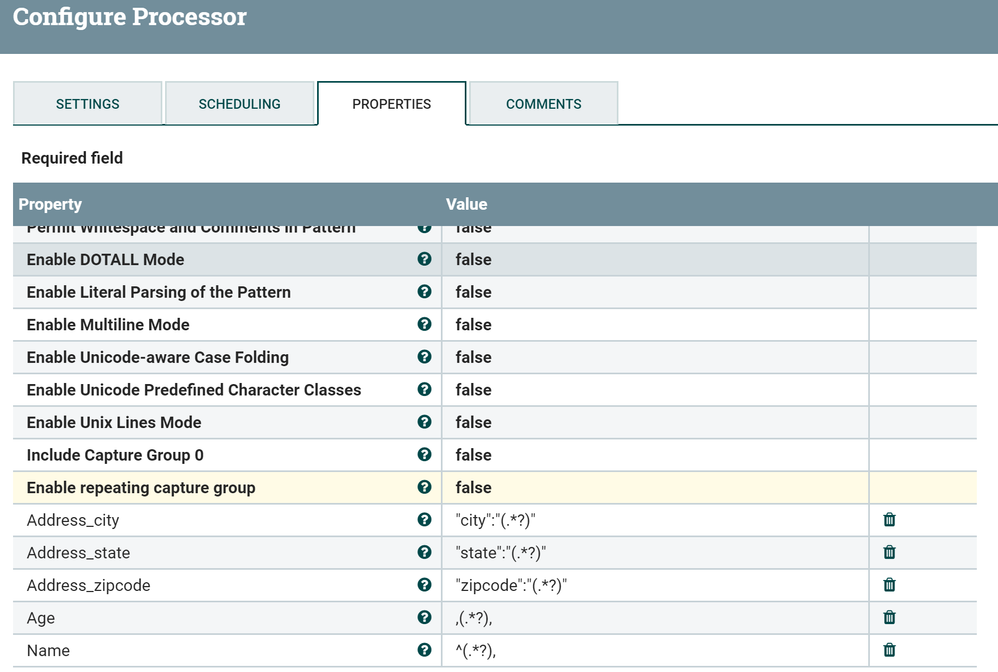Click help icon beside Include Capture Group 0
This screenshot has width=998, height=672.
[424, 455]
